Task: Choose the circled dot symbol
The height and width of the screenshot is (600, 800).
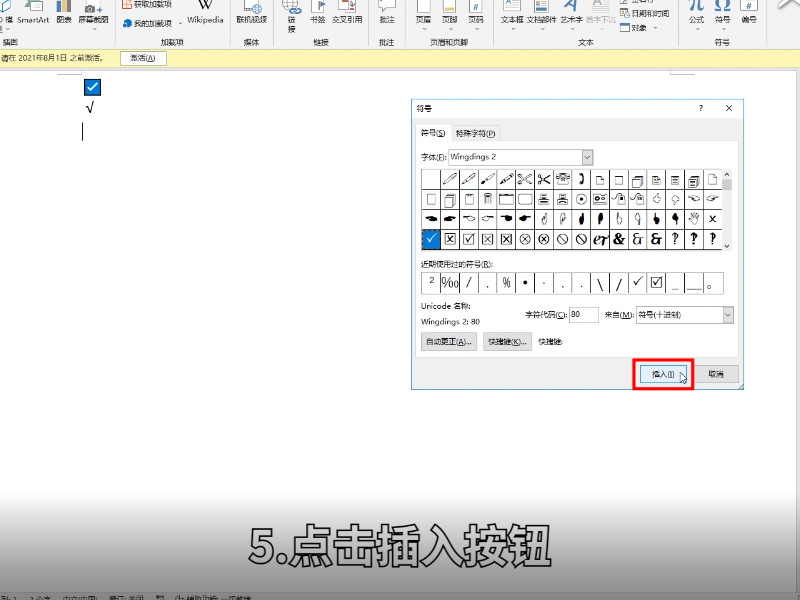Action: (x=581, y=199)
